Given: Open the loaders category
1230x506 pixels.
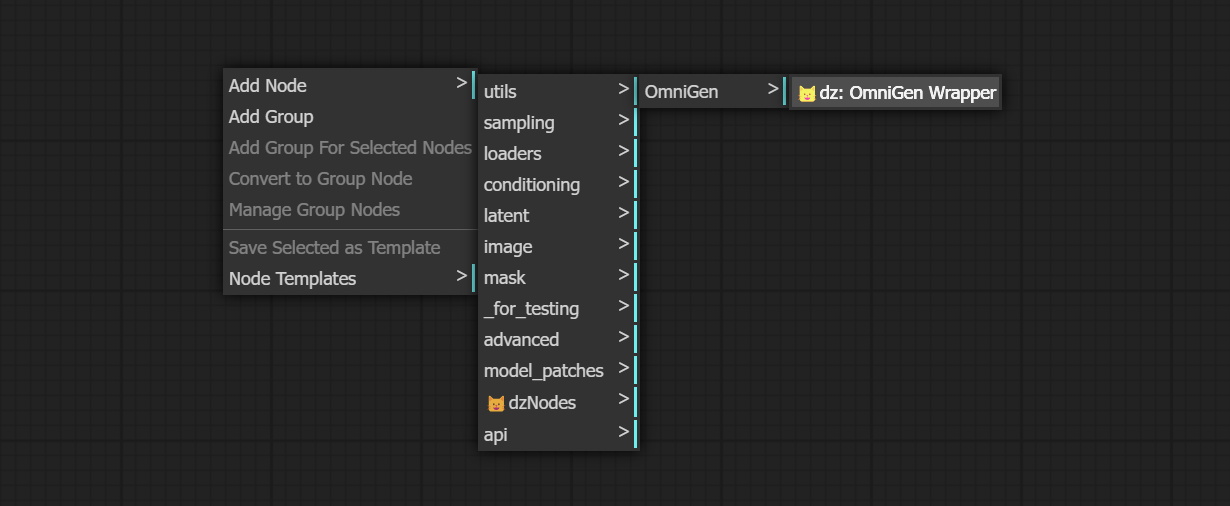Looking at the screenshot, I should click(558, 154).
